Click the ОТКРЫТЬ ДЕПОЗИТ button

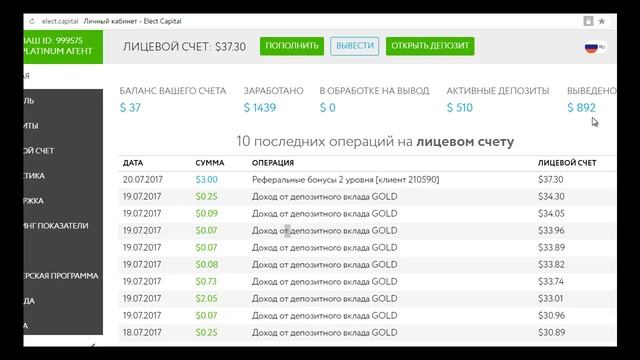pos(430,46)
